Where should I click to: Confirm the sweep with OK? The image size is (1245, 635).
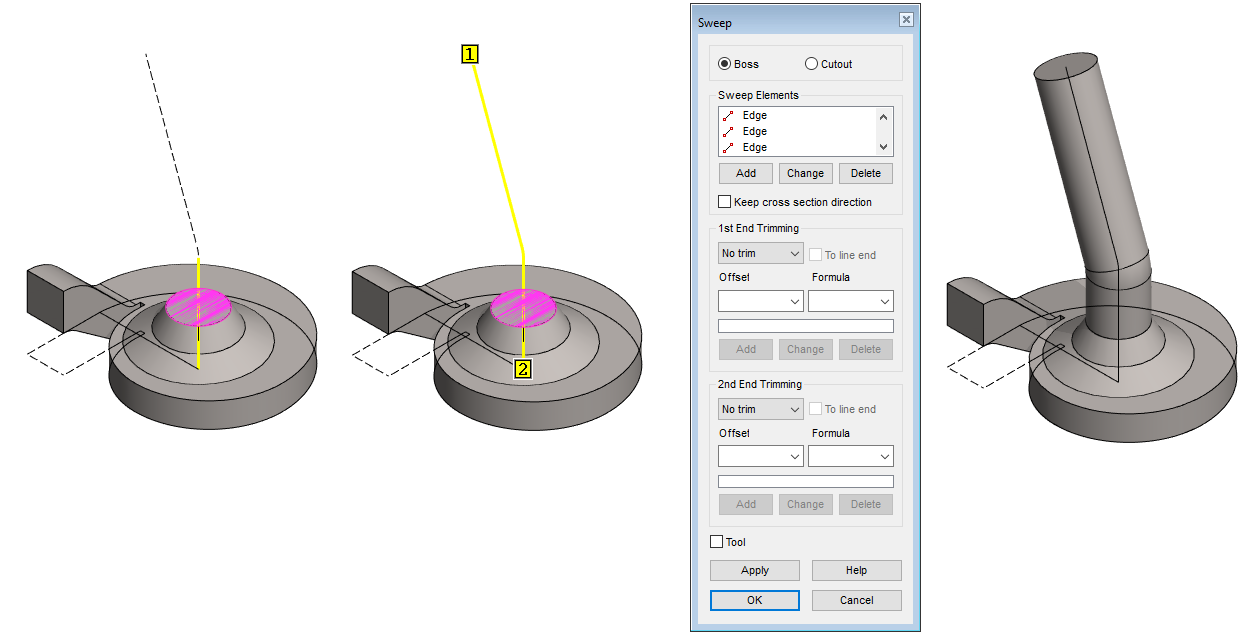point(754,600)
